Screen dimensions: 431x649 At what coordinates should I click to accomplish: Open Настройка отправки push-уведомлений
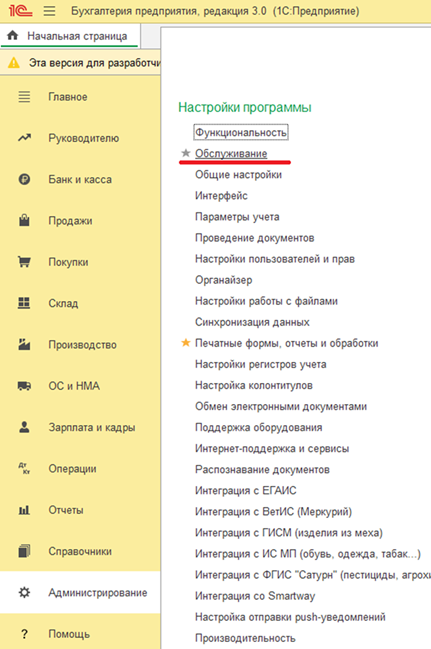pyautogui.click(x=290, y=617)
